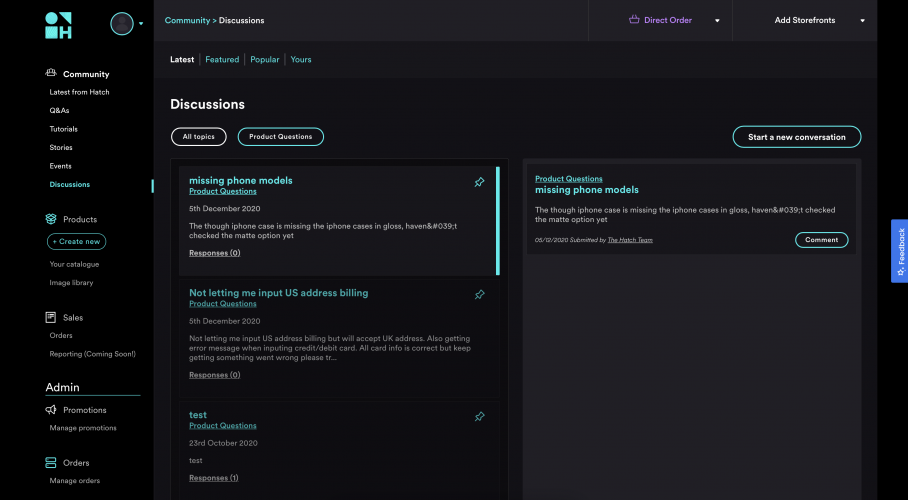Click the Products sidebar heading
Viewport: 908px width, 500px height.
click(x=80, y=219)
